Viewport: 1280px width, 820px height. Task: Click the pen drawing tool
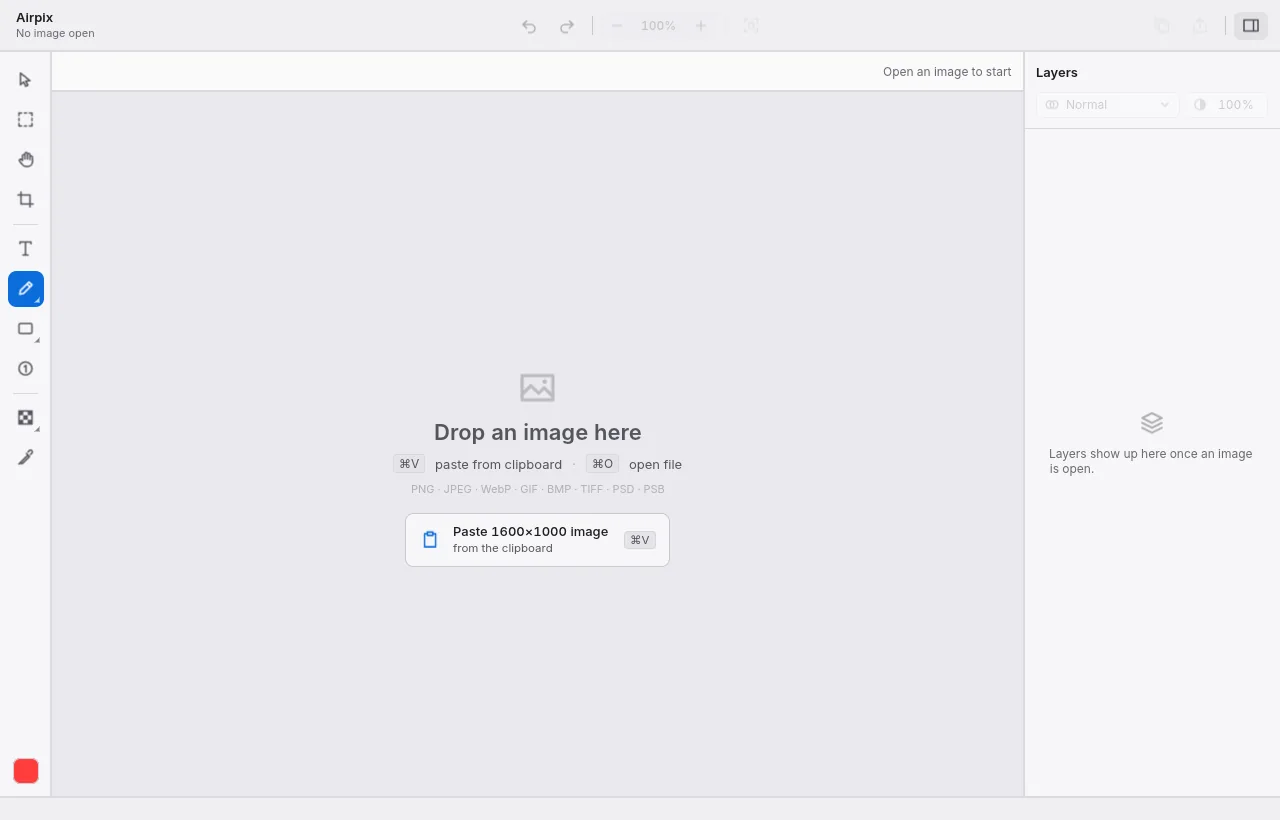coord(26,289)
